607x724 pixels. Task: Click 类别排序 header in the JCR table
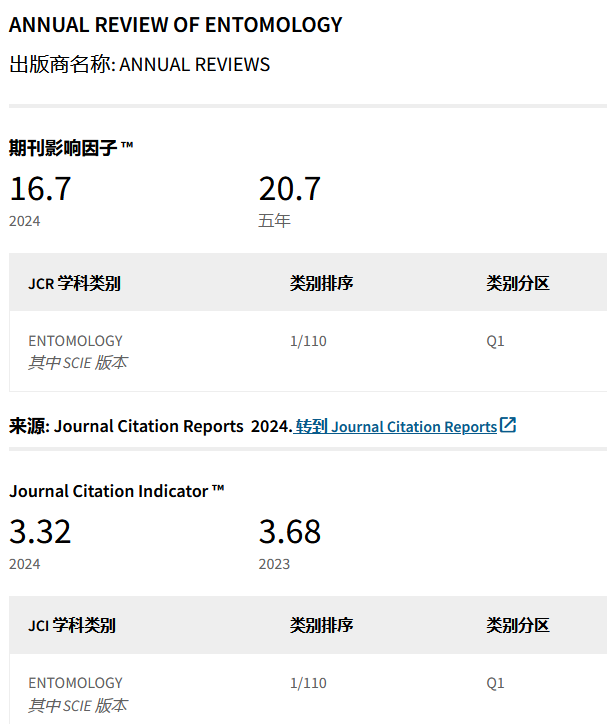[x=321, y=283]
